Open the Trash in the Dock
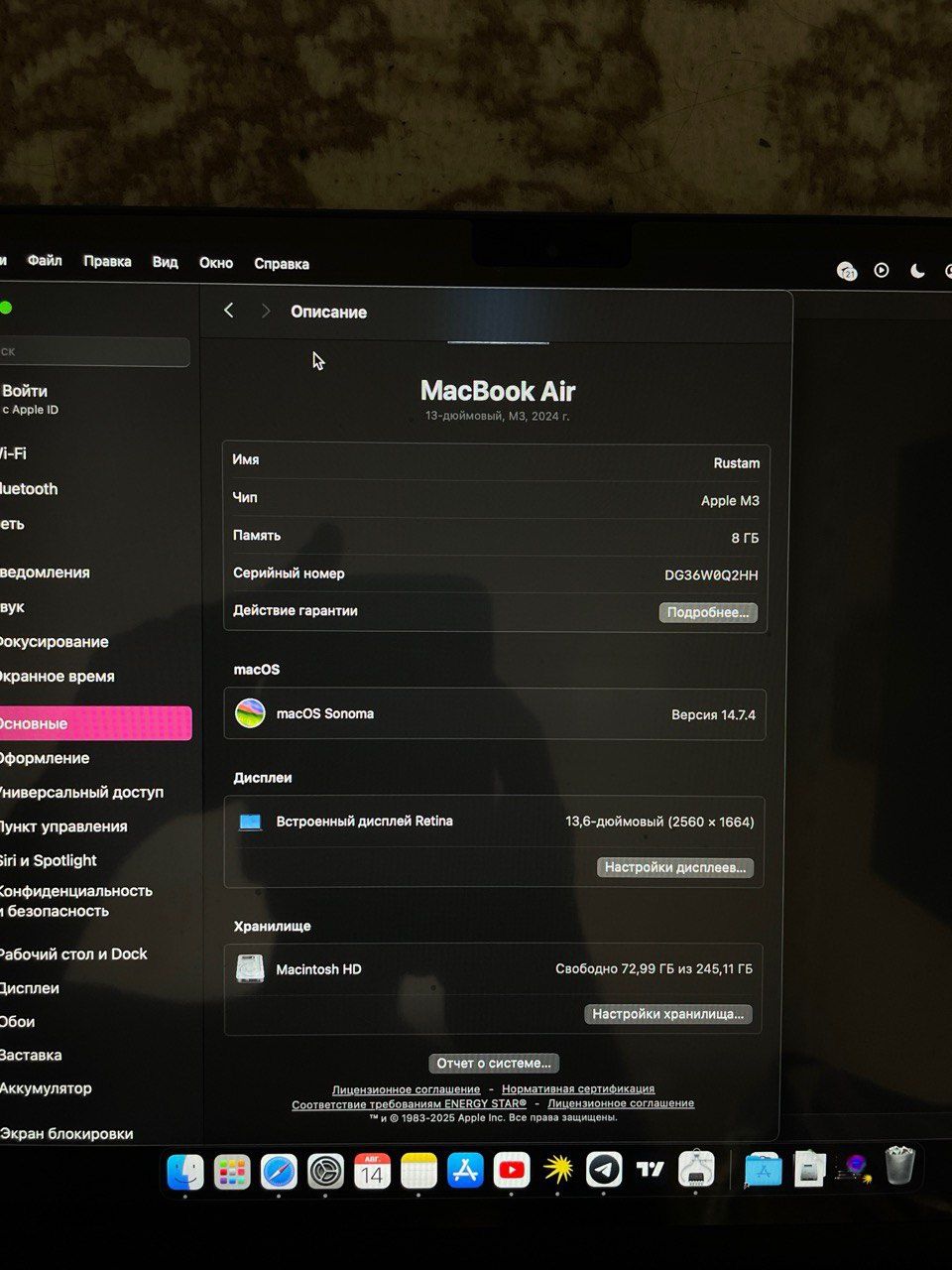This screenshot has height=1270, width=952. (x=899, y=1165)
